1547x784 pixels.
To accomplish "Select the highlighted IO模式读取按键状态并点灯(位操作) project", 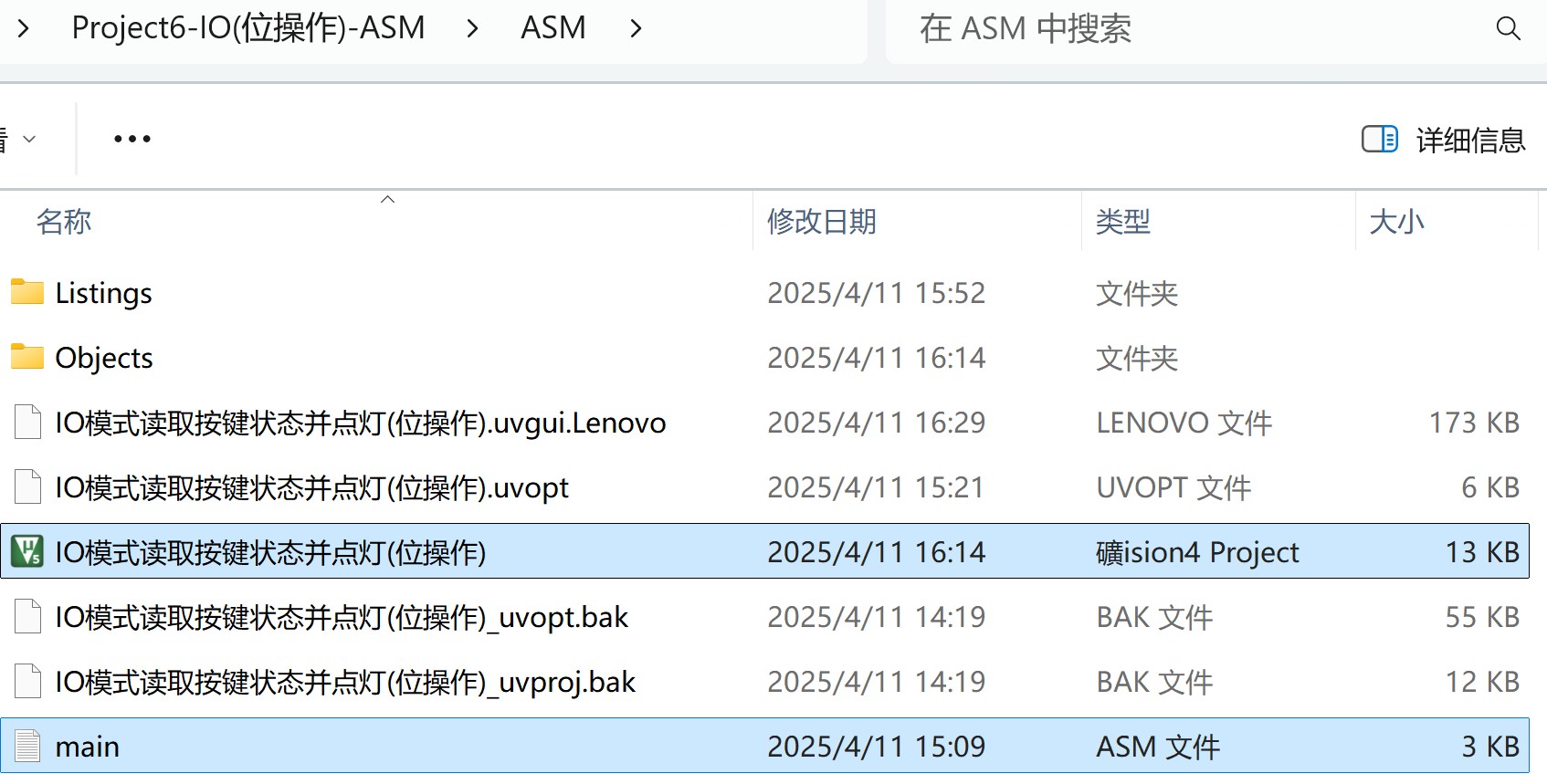I will point(270,552).
